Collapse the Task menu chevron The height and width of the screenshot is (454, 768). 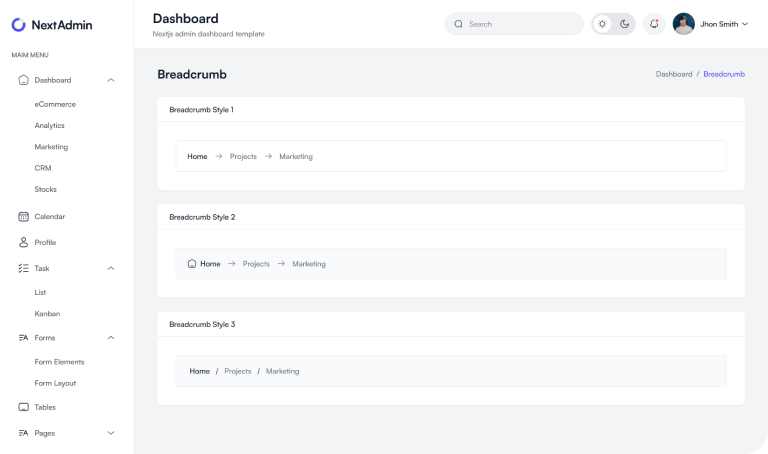111,268
